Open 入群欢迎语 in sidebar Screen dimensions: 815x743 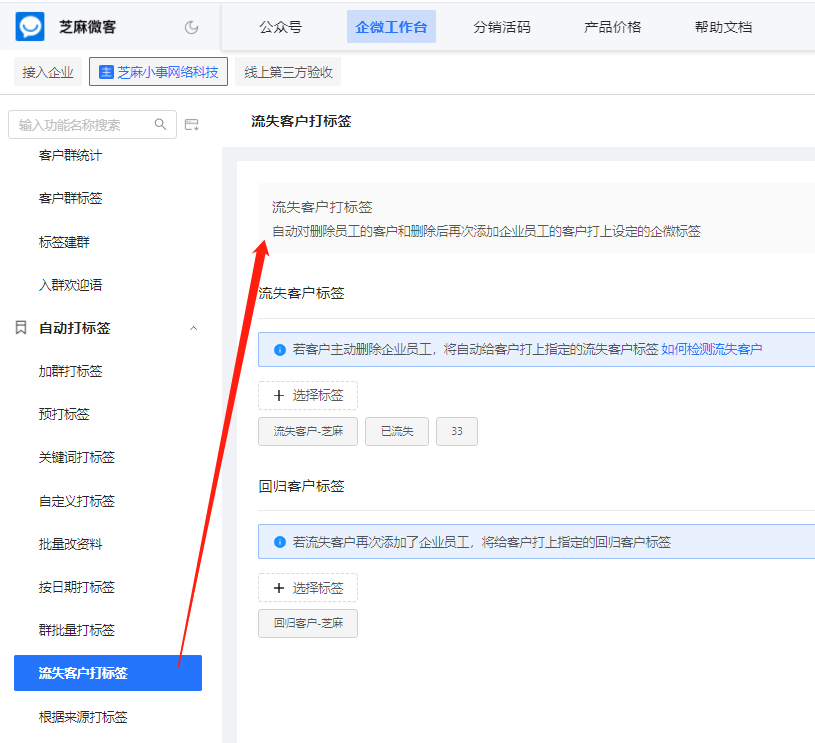coord(70,285)
